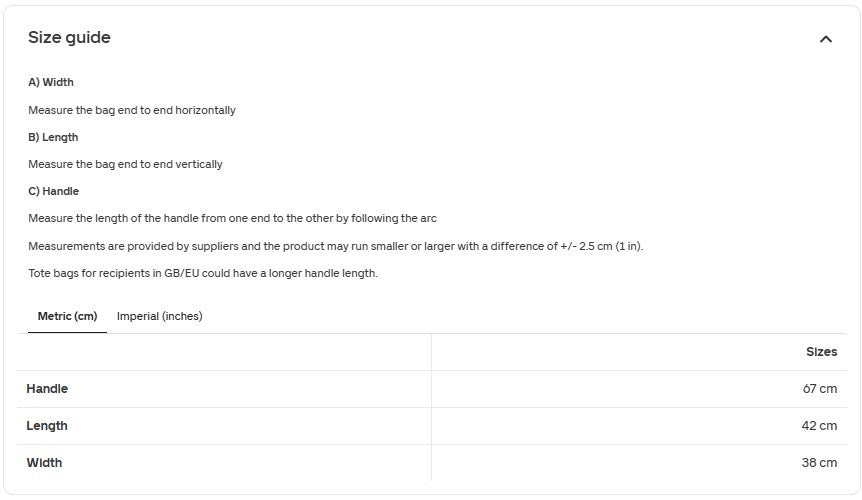Click the C) Handle heading
Viewport: 862px width, 500px height.
(x=53, y=191)
